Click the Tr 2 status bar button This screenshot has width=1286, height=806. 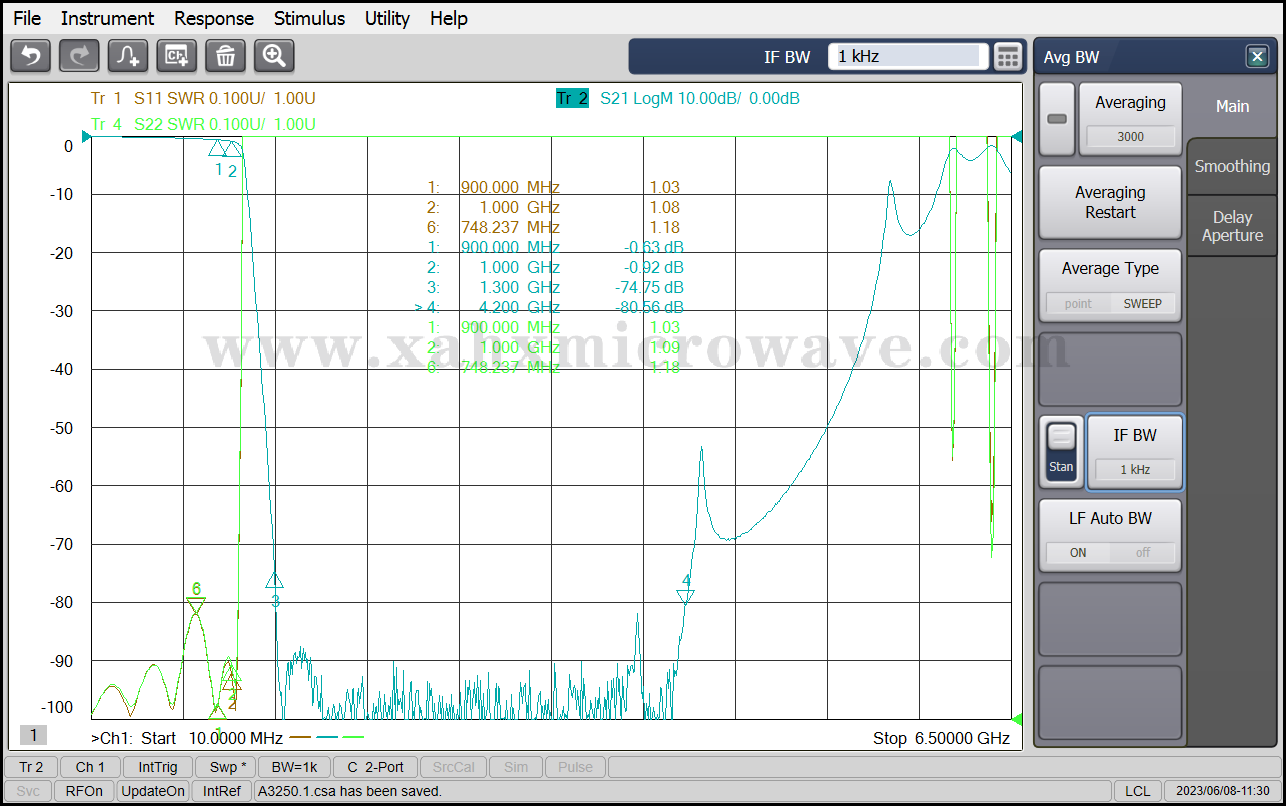pos(31,767)
